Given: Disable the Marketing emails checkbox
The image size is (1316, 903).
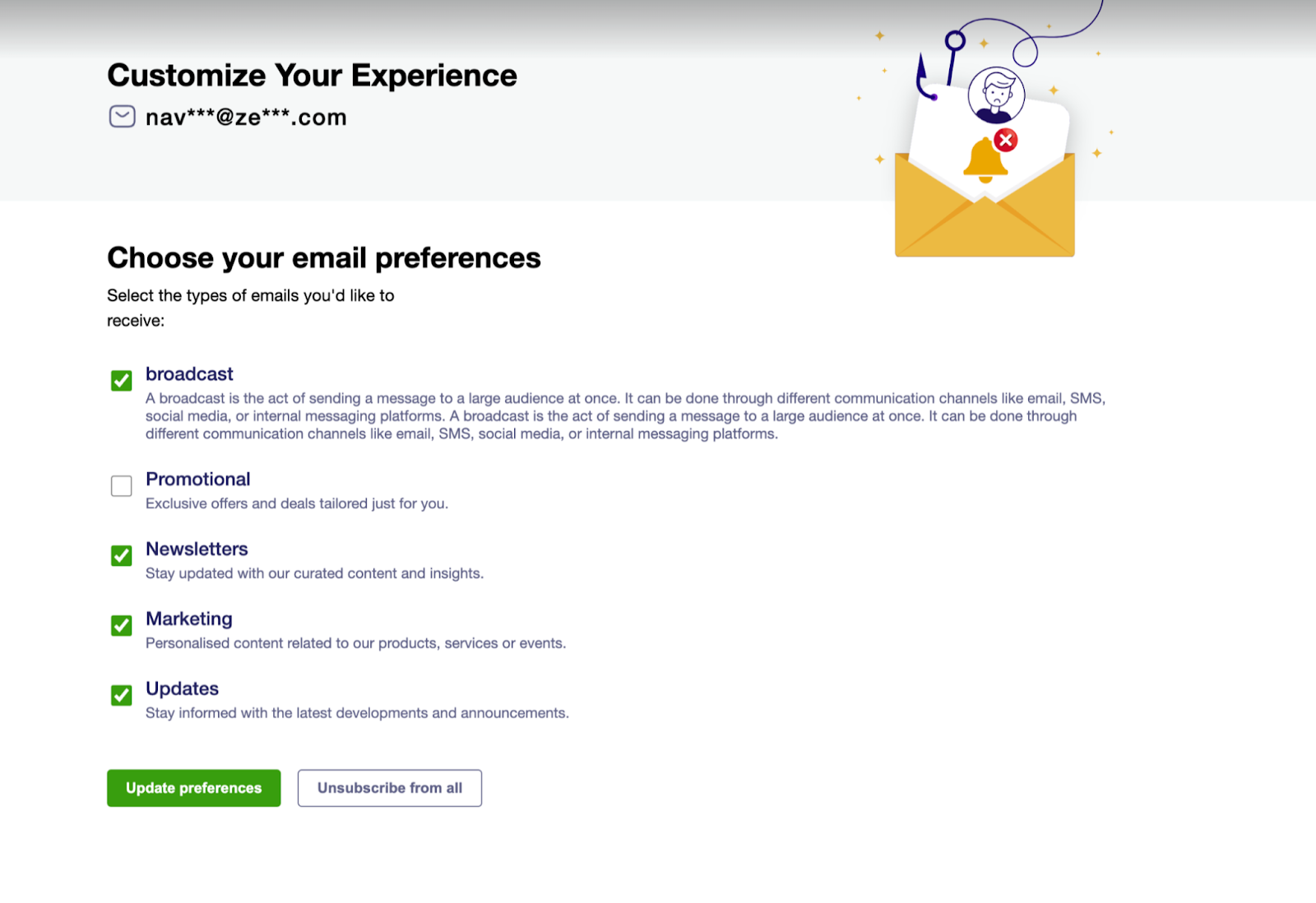Looking at the screenshot, I should 122,626.
